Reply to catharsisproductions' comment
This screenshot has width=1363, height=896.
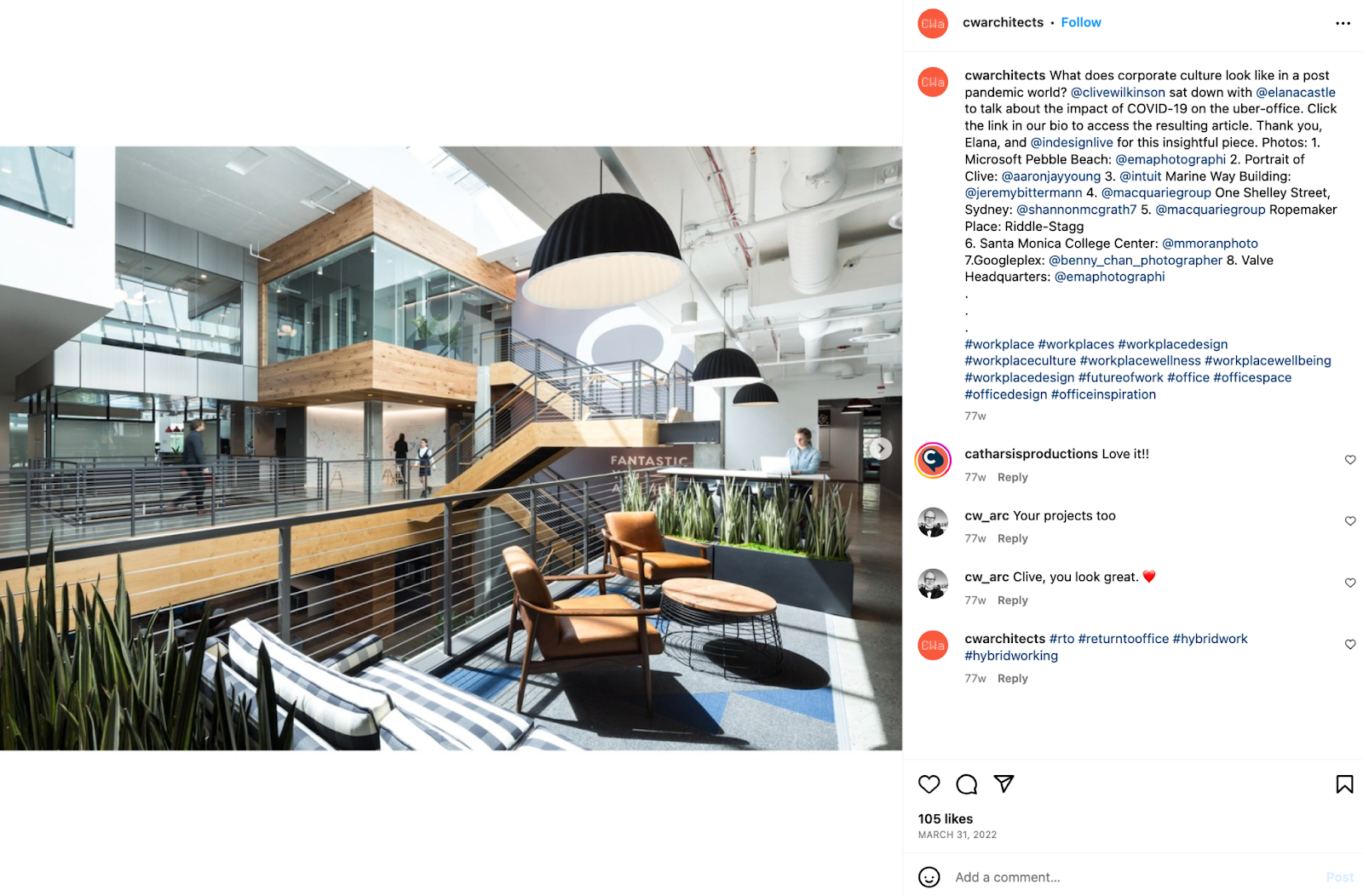pos(1012,478)
